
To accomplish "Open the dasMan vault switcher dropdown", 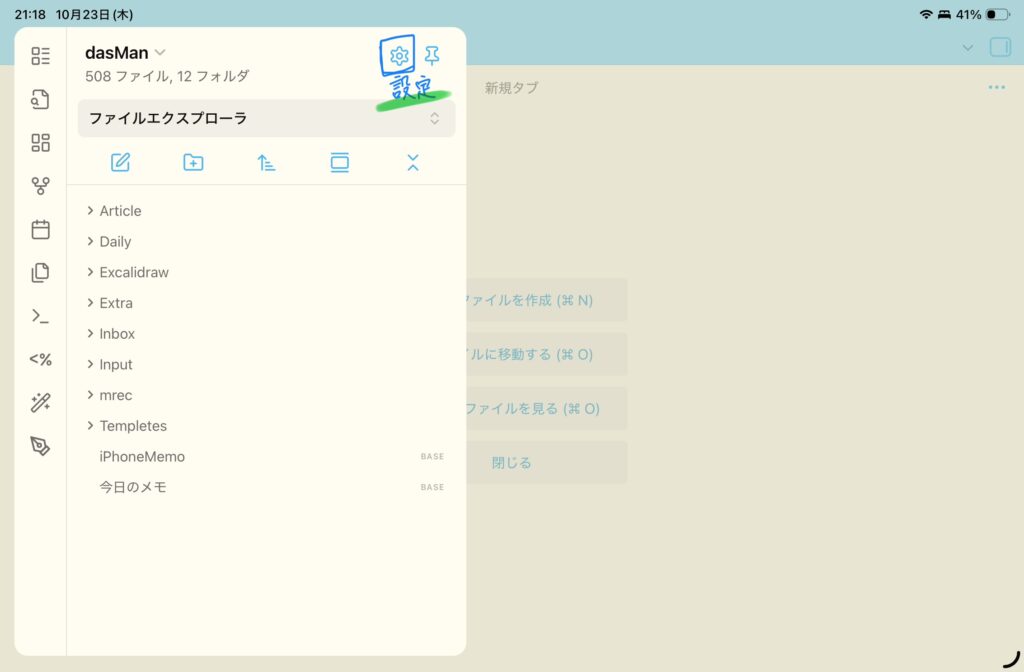I will click(x=126, y=53).
